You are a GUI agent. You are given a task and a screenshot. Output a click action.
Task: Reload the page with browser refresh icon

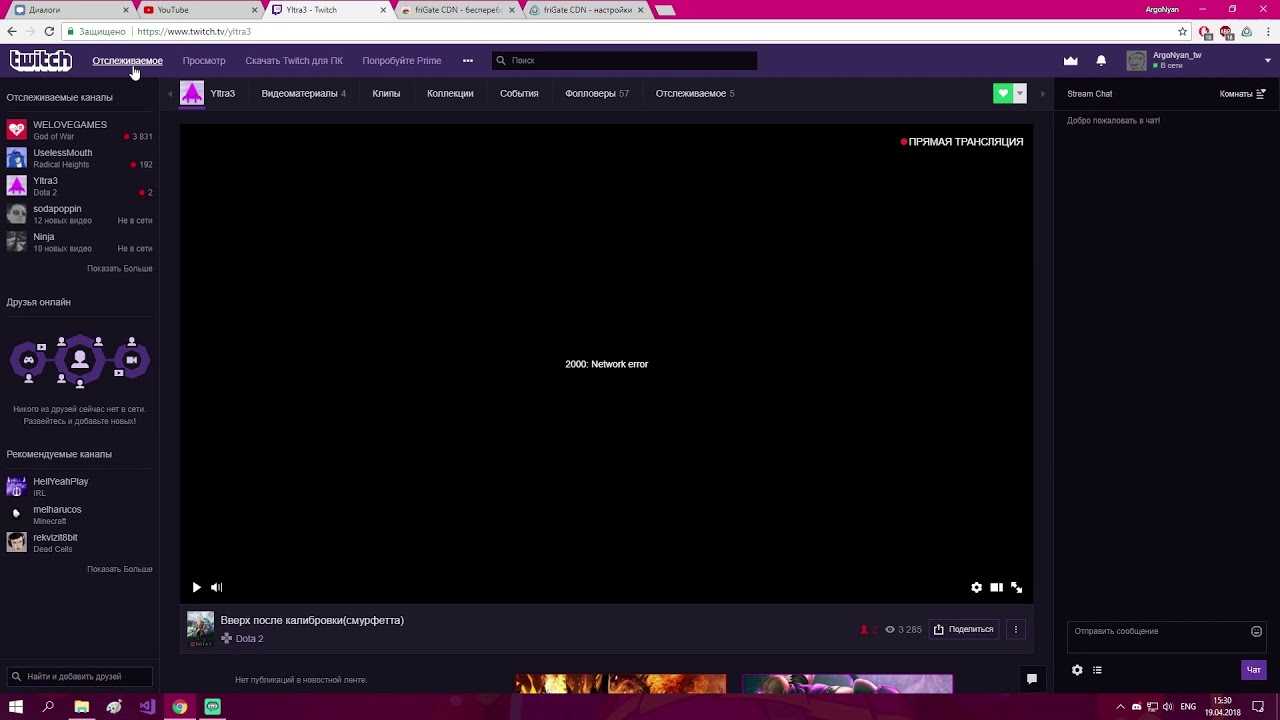click(x=49, y=32)
